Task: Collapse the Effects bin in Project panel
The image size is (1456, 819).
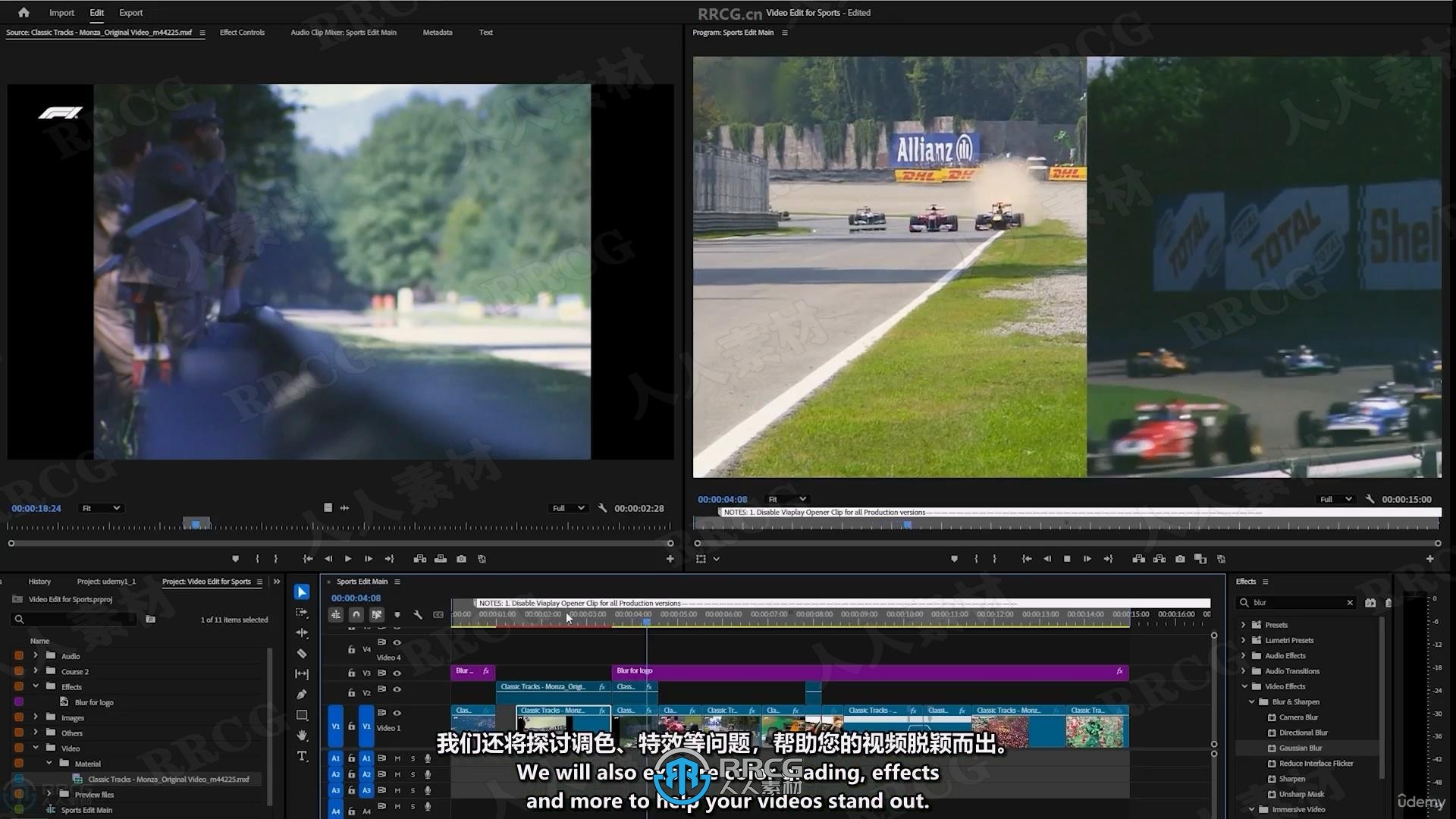Action: 35,686
